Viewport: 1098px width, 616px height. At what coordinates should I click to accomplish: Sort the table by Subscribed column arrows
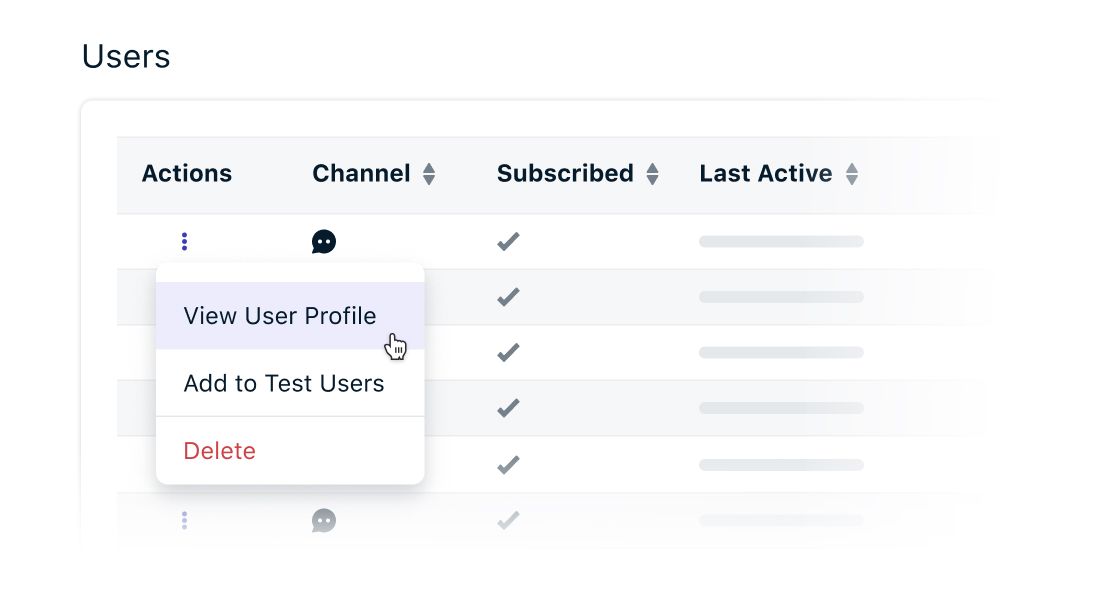tap(652, 174)
